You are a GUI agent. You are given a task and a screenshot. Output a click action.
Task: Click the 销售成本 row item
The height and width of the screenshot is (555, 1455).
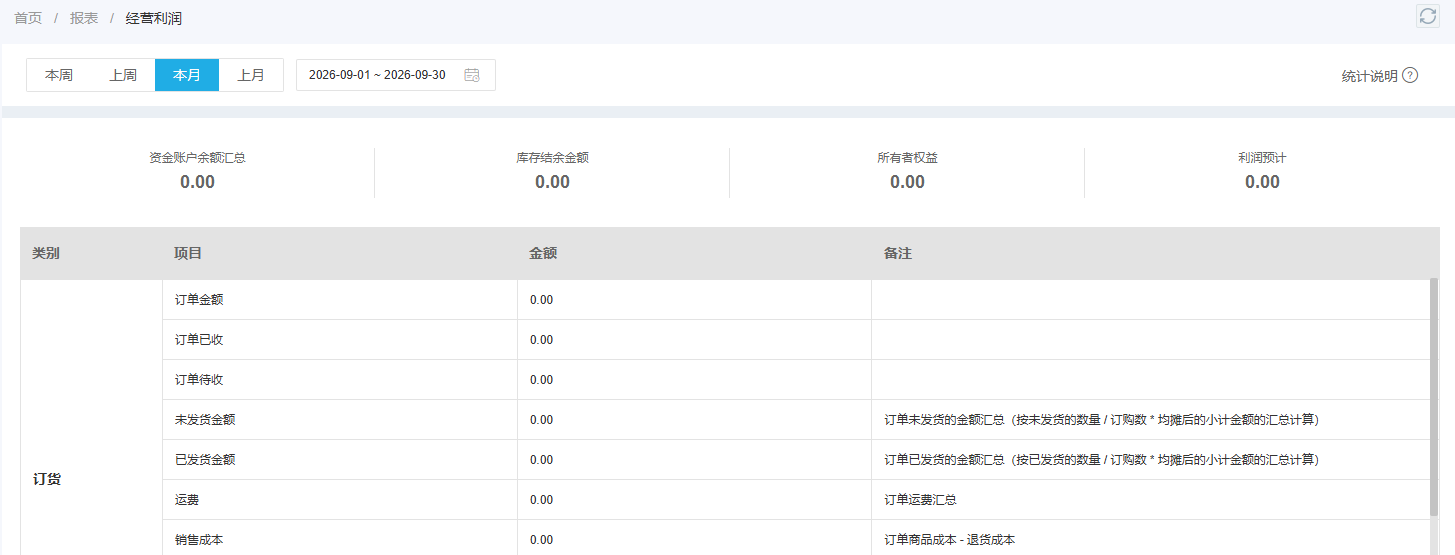pyautogui.click(x=199, y=540)
